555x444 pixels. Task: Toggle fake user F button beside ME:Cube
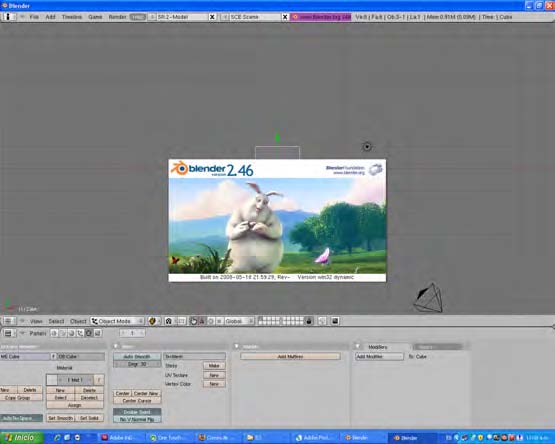[x=53, y=357]
